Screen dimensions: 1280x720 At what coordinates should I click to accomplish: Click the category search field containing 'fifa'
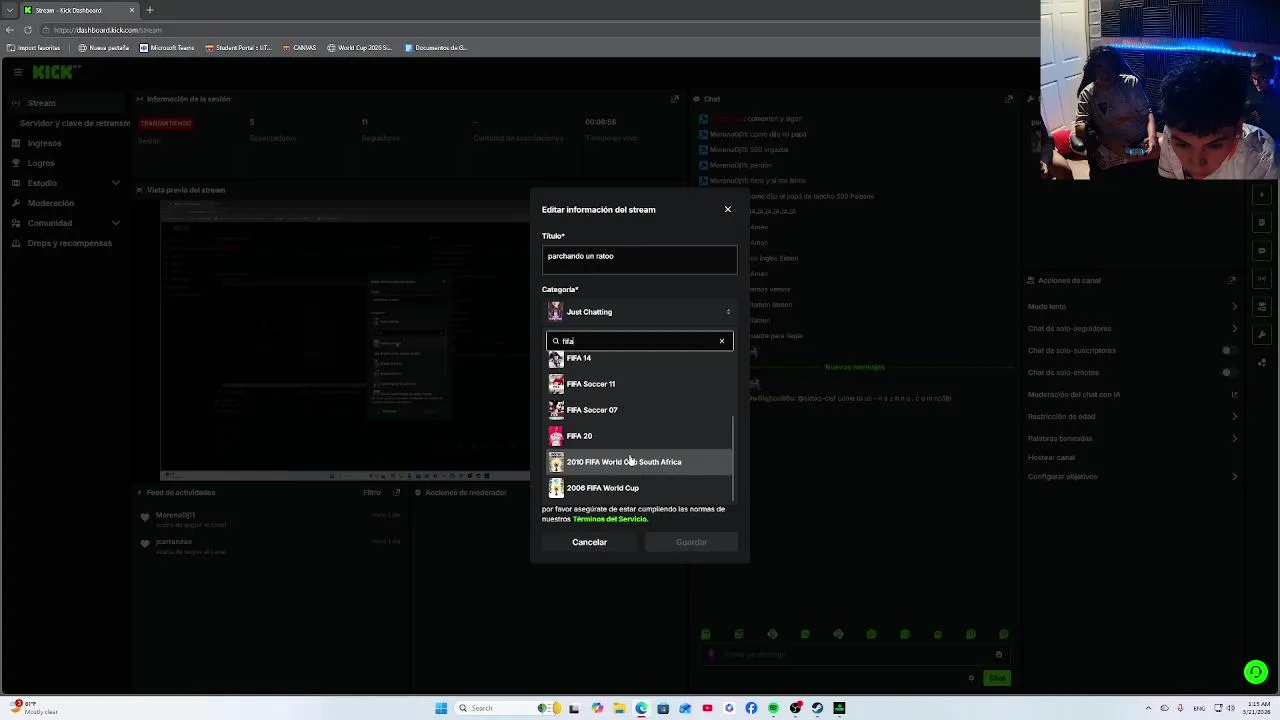[x=640, y=341]
